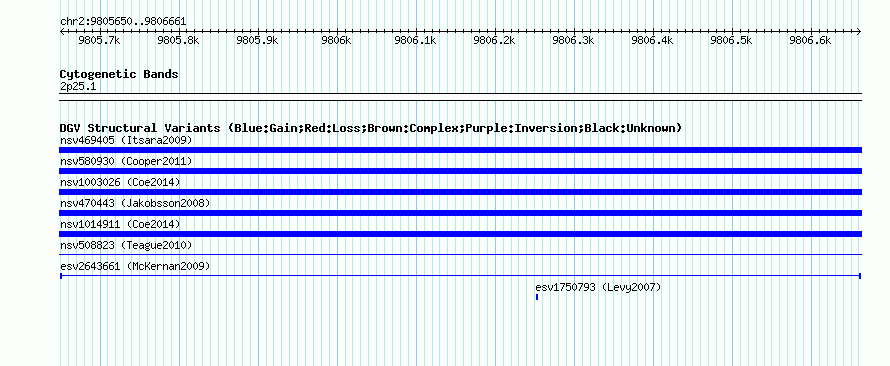
Task: Click the right arrowhead of the ruler
Action: coord(859,31)
